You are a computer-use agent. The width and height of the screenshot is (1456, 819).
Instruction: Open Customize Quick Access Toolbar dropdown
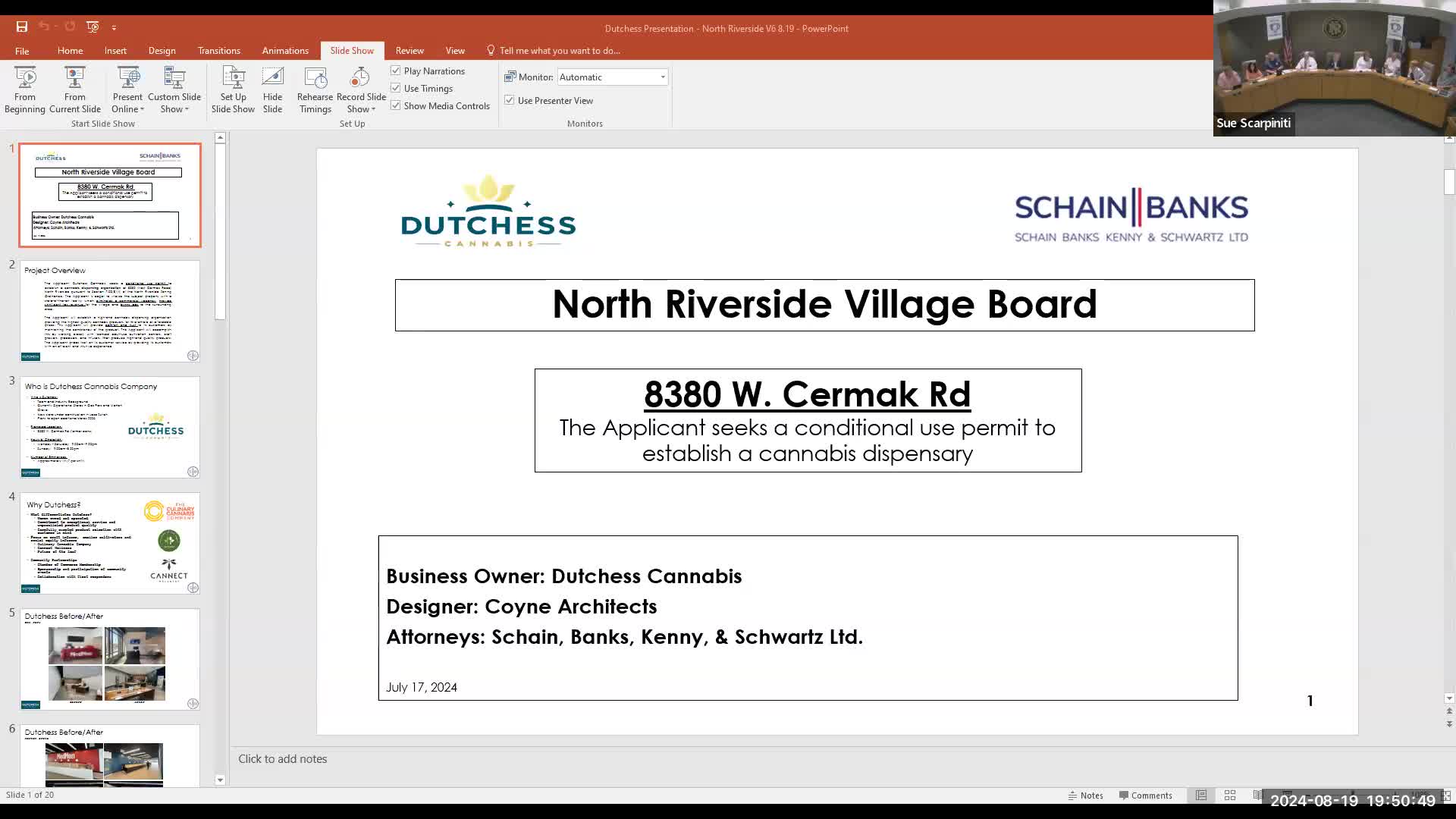114,27
